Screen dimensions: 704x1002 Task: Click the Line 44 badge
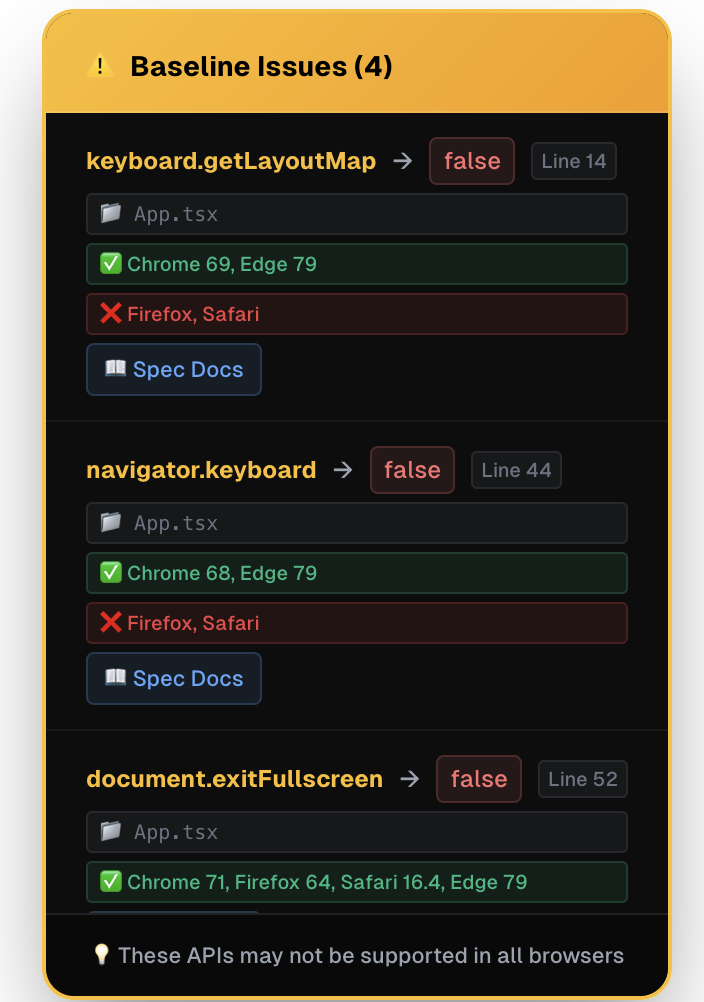(x=516, y=470)
